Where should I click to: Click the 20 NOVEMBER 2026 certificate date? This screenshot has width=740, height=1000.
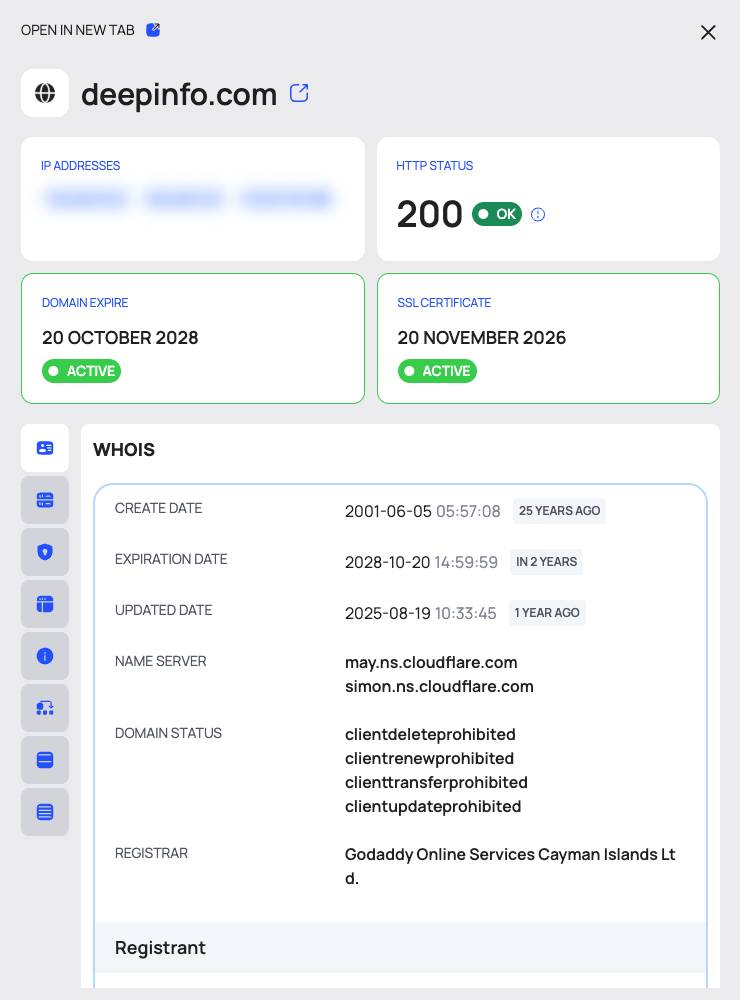click(482, 337)
